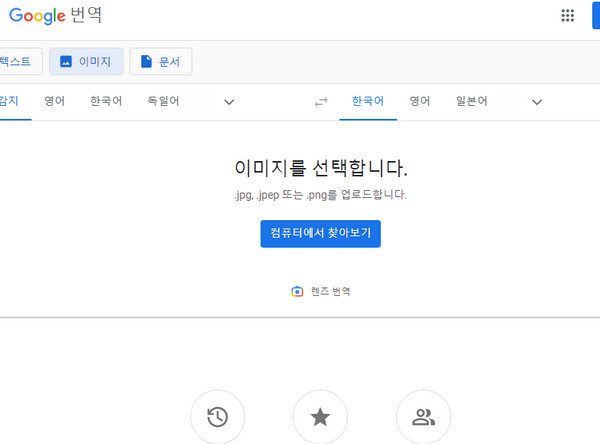The height and width of the screenshot is (444, 600).
Task: Swap source and target languages
Action: click(x=321, y=102)
